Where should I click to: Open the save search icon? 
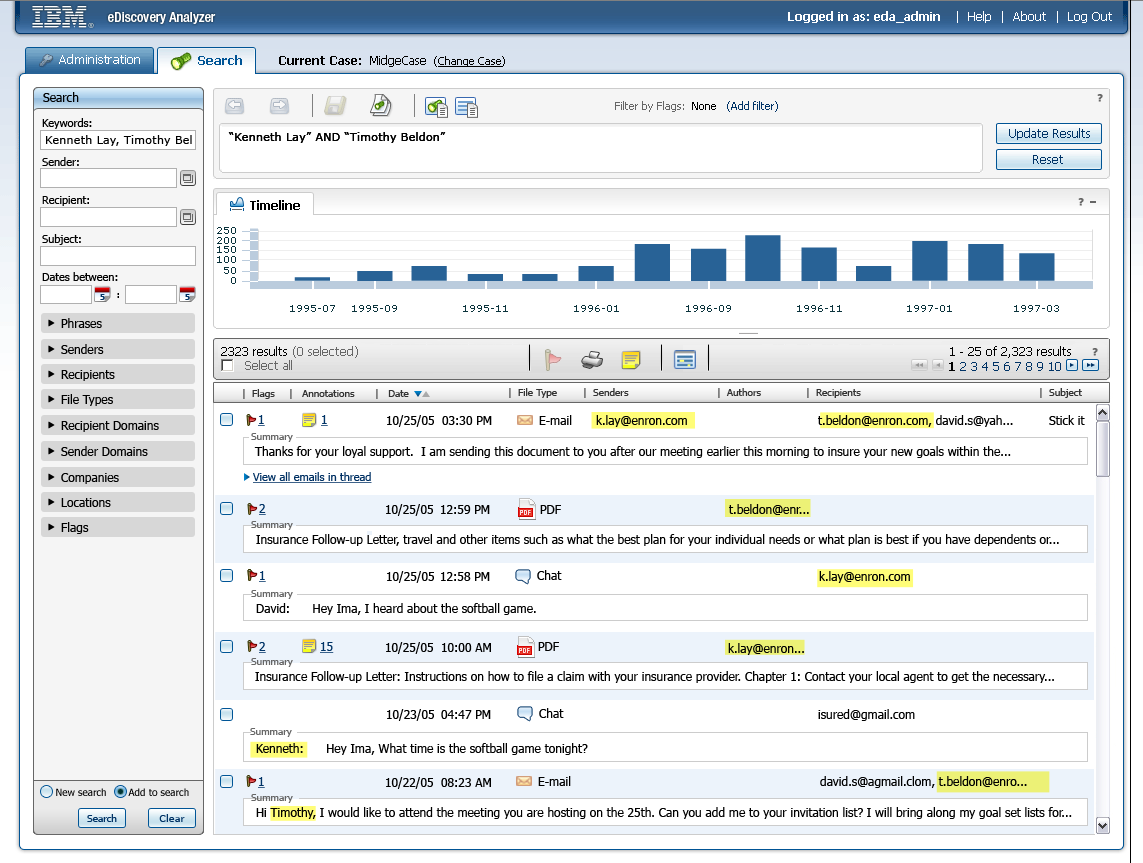coord(335,105)
